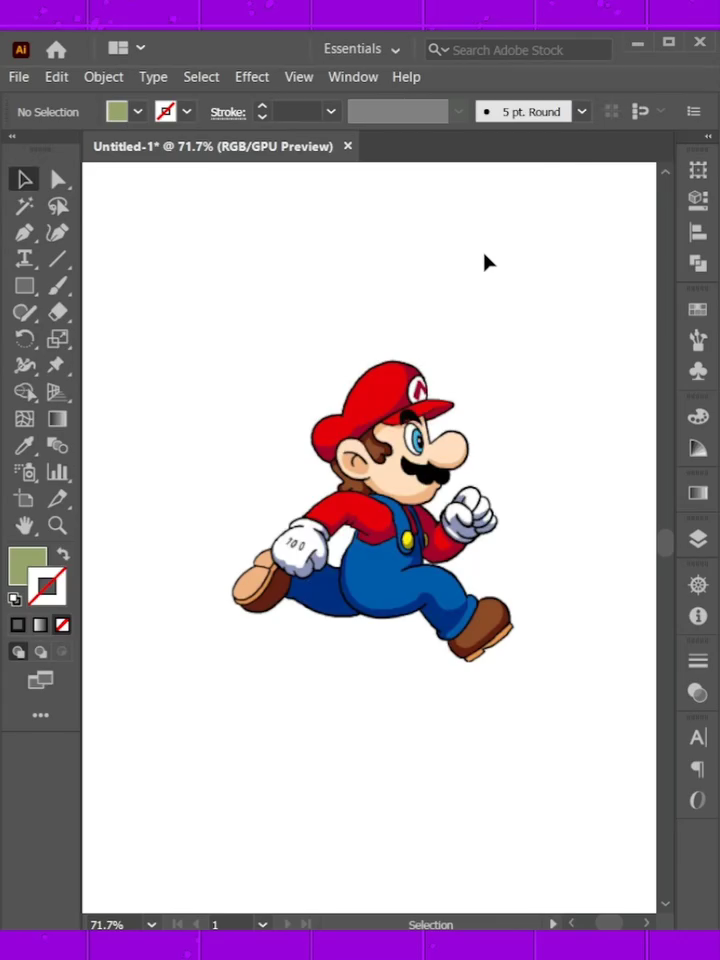Select the Direct Selection tool
Screen dimensions: 720x960
point(58,179)
